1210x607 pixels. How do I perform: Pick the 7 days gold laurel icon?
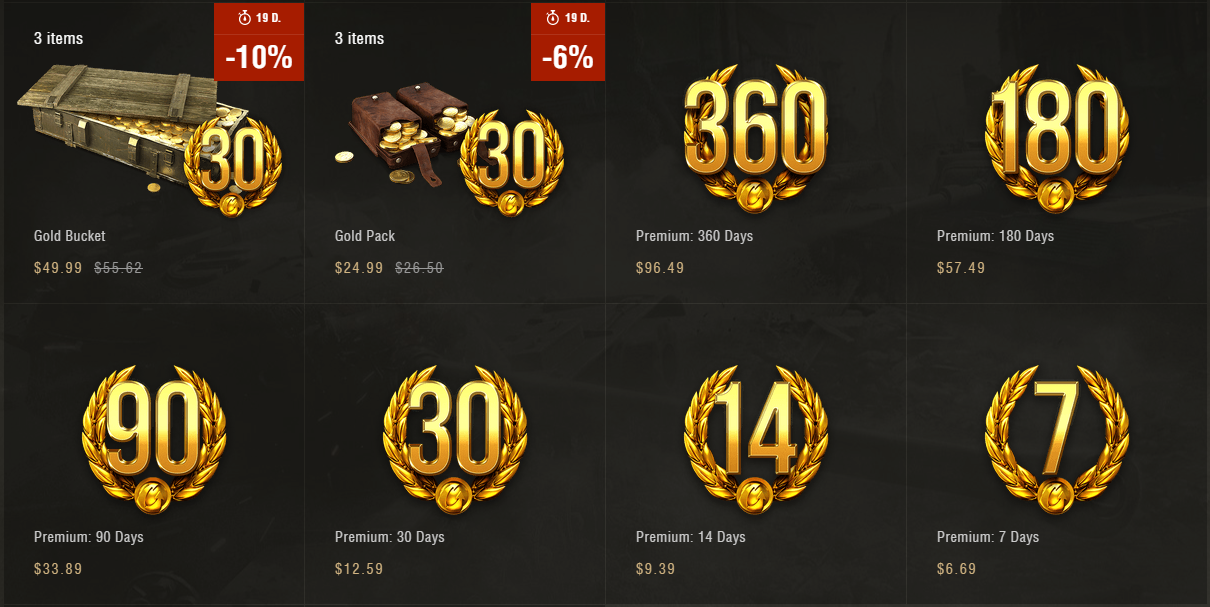[1057, 439]
